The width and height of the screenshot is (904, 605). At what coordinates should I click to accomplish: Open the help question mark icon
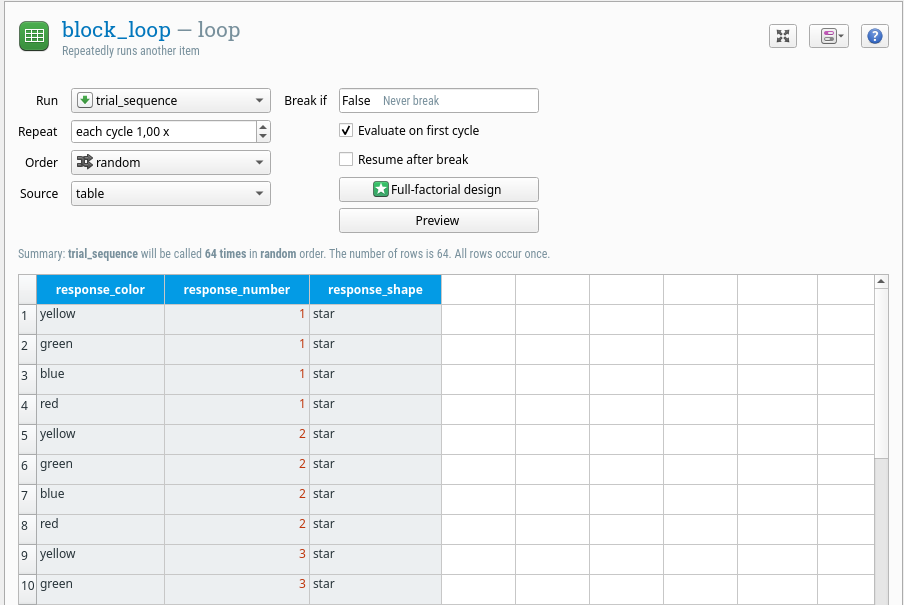874,36
